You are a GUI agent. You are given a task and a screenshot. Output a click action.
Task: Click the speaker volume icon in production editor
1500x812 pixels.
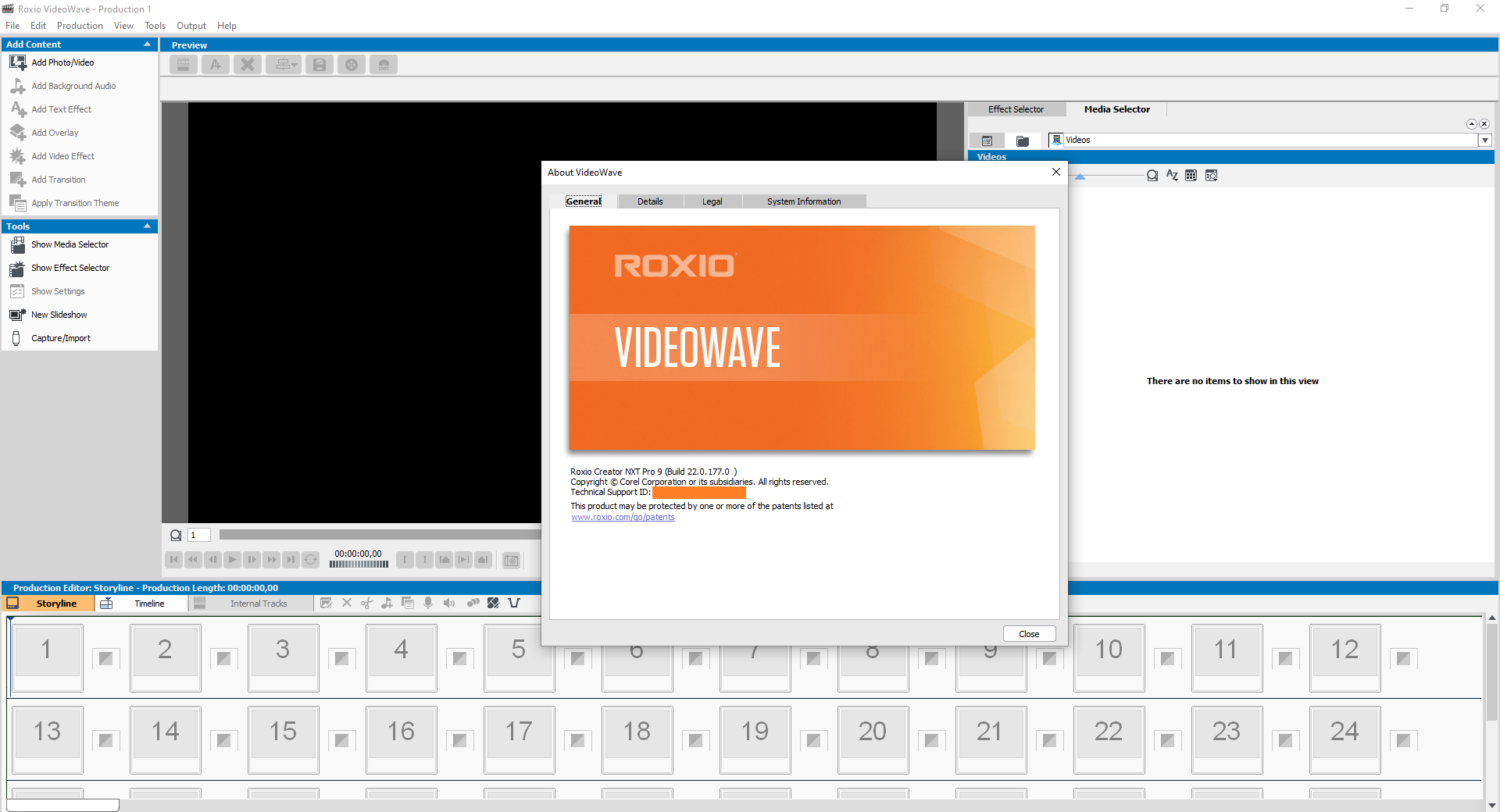click(448, 603)
